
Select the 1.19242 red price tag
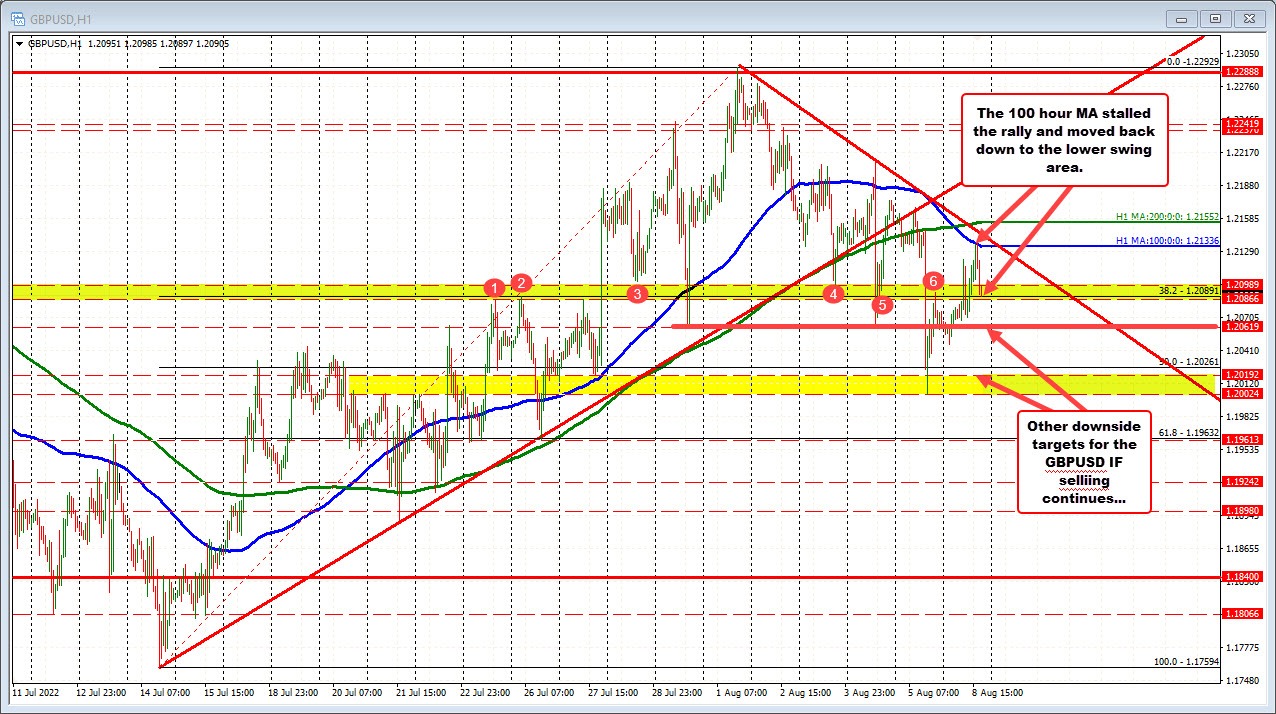coord(1244,481)
